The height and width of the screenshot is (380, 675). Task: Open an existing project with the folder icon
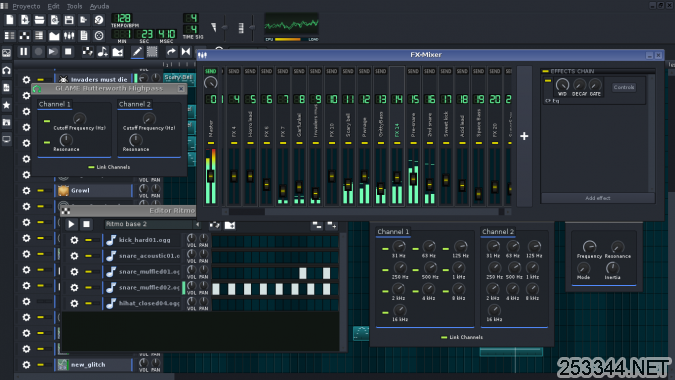40,20
